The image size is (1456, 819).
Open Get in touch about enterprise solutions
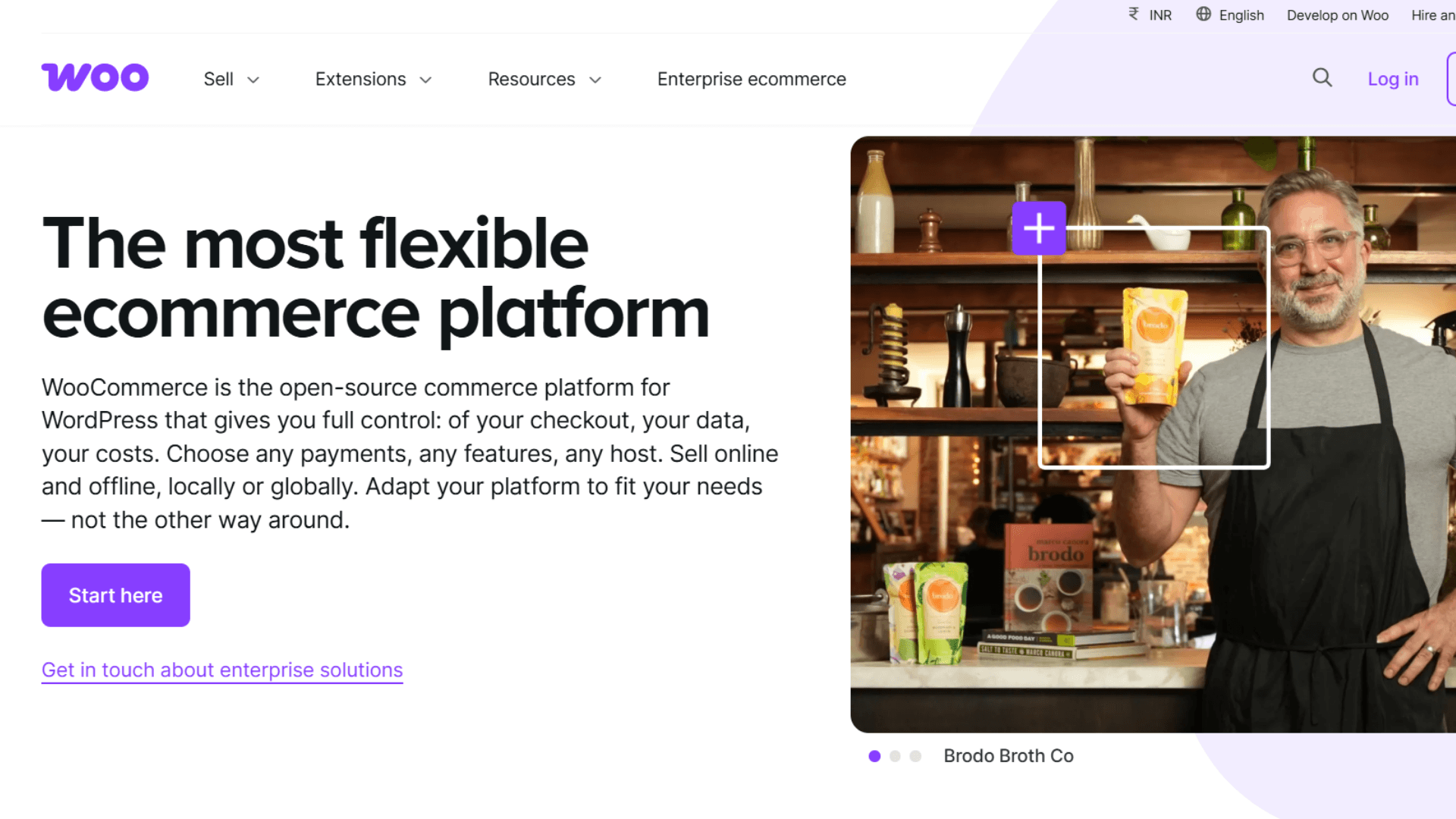coord(222,670)
